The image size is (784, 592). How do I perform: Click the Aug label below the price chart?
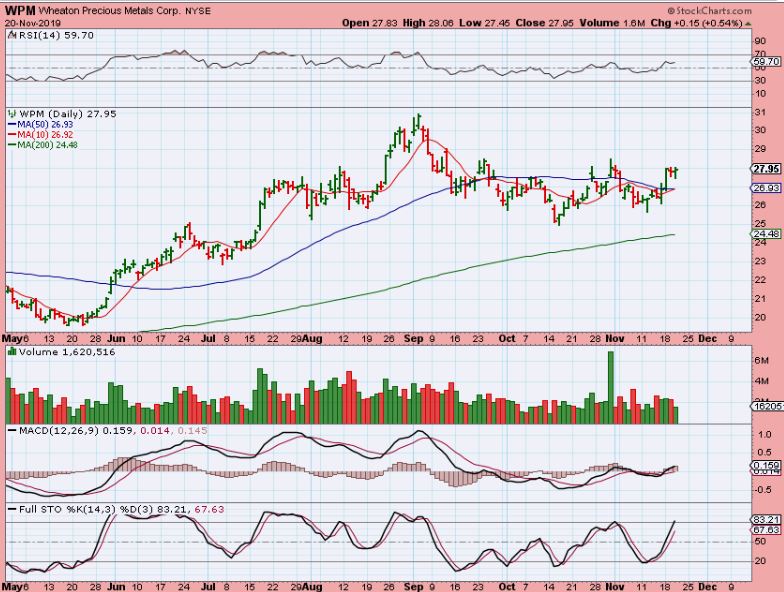(312, 338)
